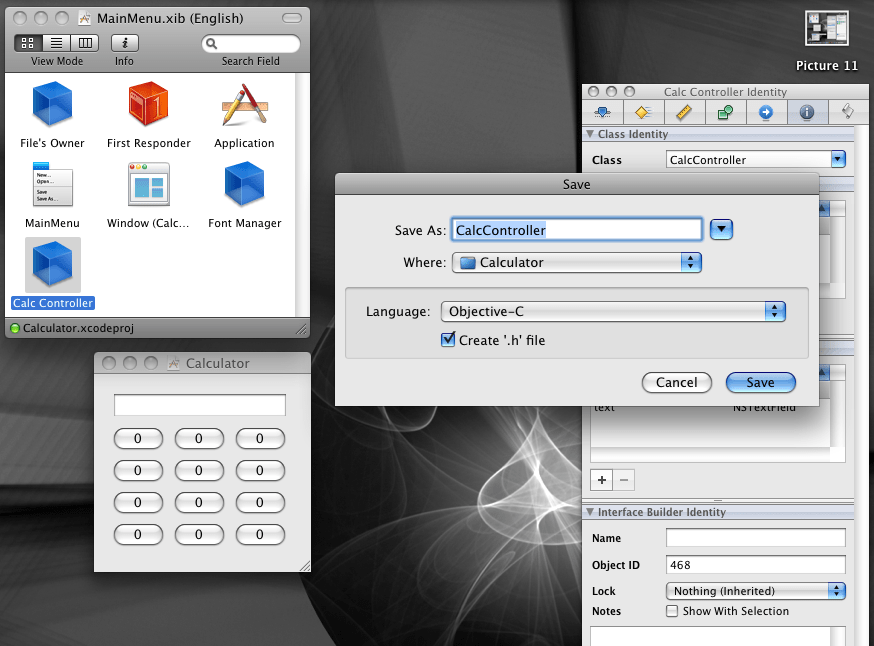Select the MainMenu menu object icon
The image size is (874, 646).
52,184
